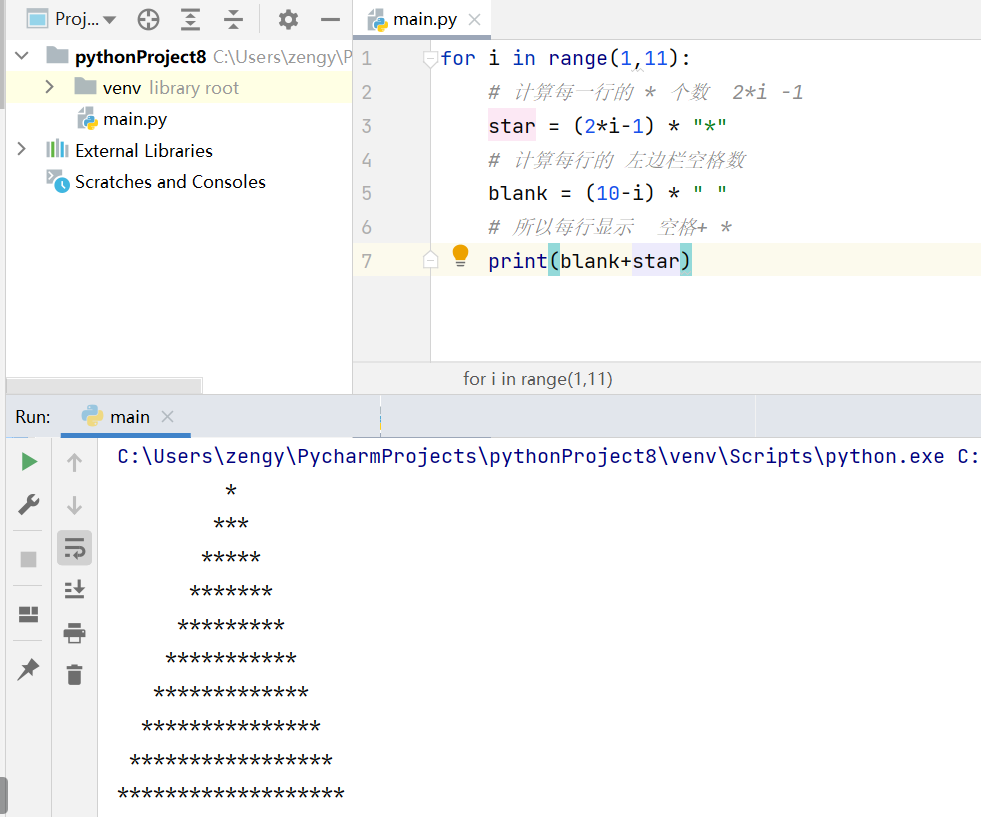Collapse the pythonProject8 root node
Viewport: 981px width, 817px height.
click(22, 56)
